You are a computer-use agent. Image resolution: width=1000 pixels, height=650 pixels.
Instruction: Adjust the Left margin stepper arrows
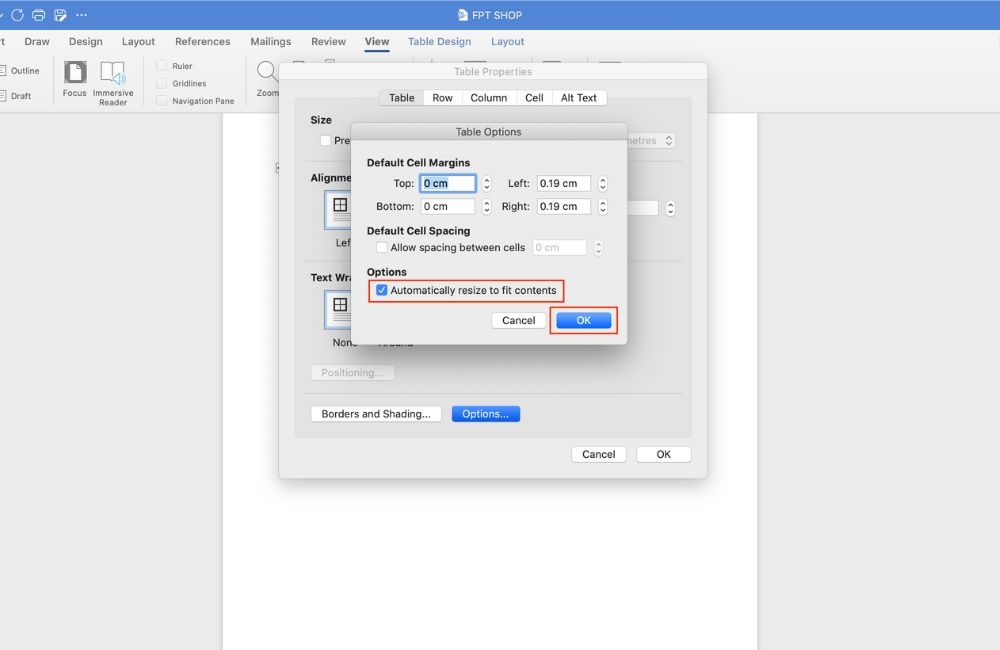point(602,184)
